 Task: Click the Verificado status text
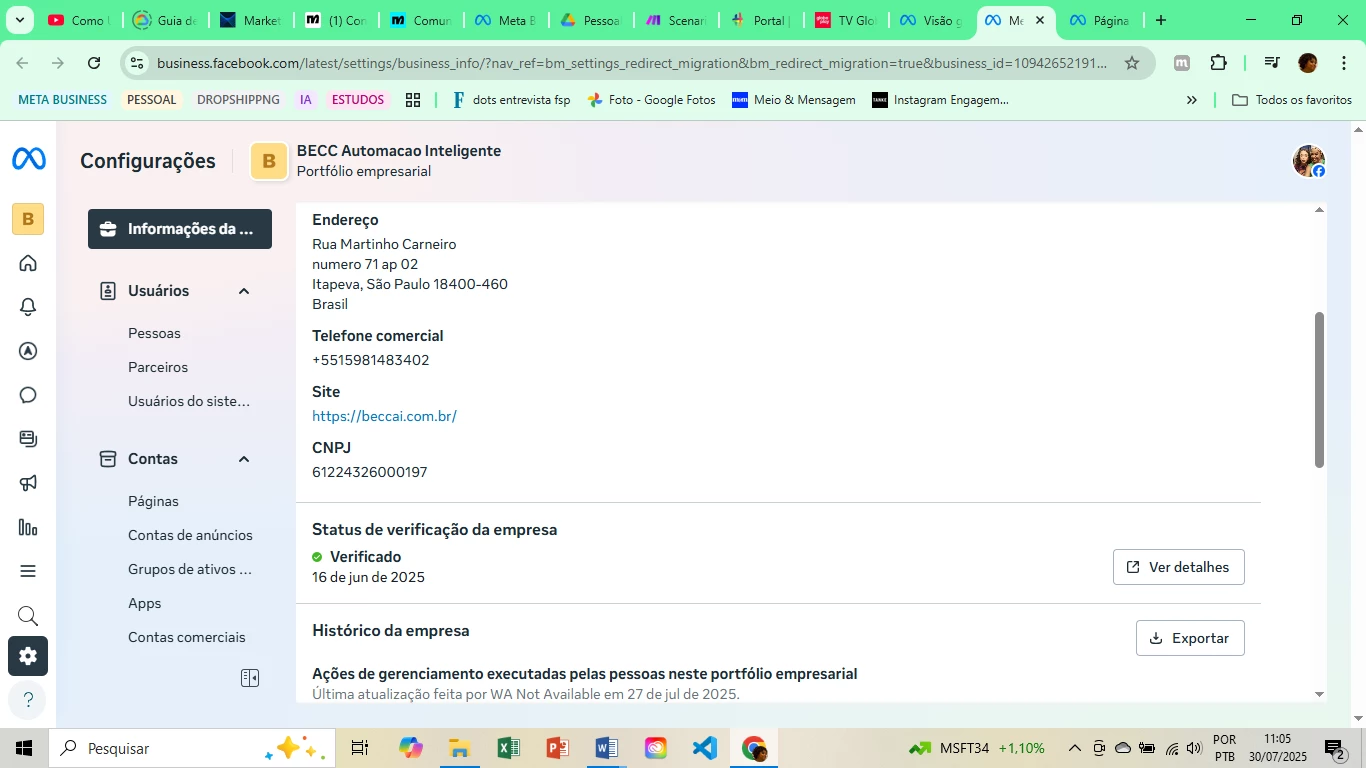pyautogui.click(x=365, y=557)
